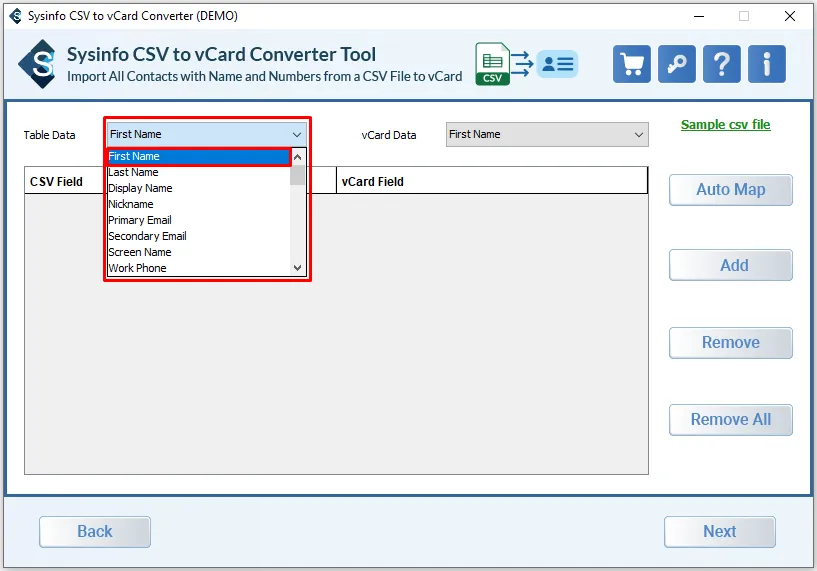Close the converter window

point(790,16)
